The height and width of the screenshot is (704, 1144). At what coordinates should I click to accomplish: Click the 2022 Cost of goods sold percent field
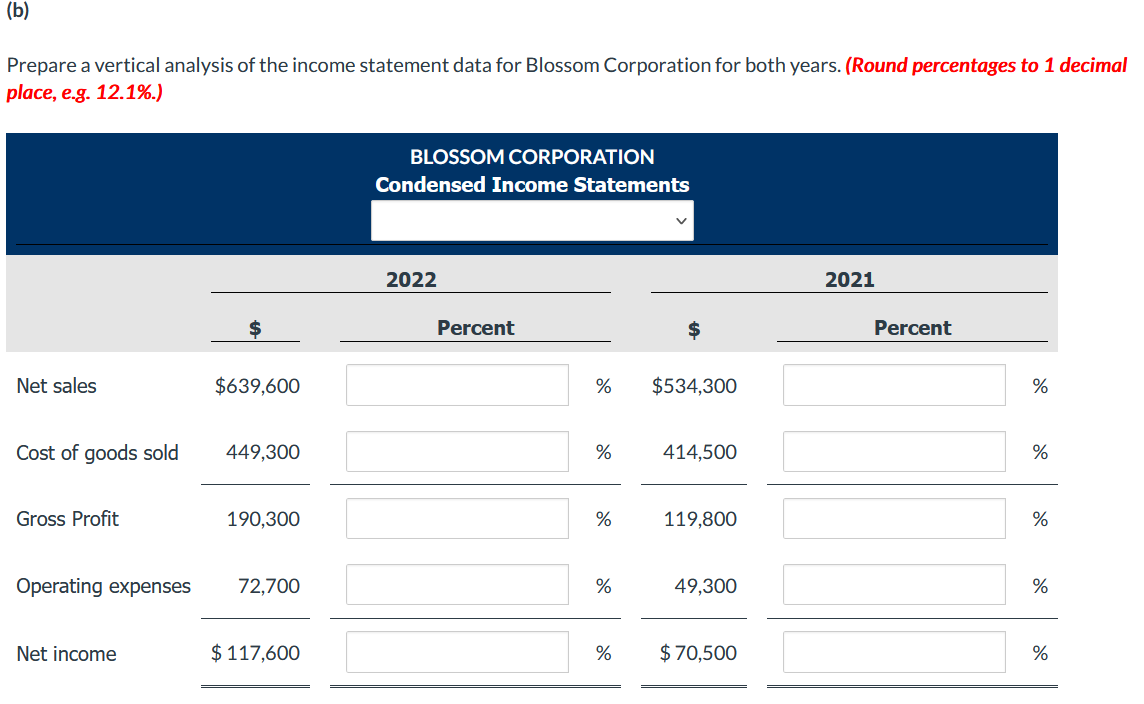pyautogui.click(x=457, y=451)
